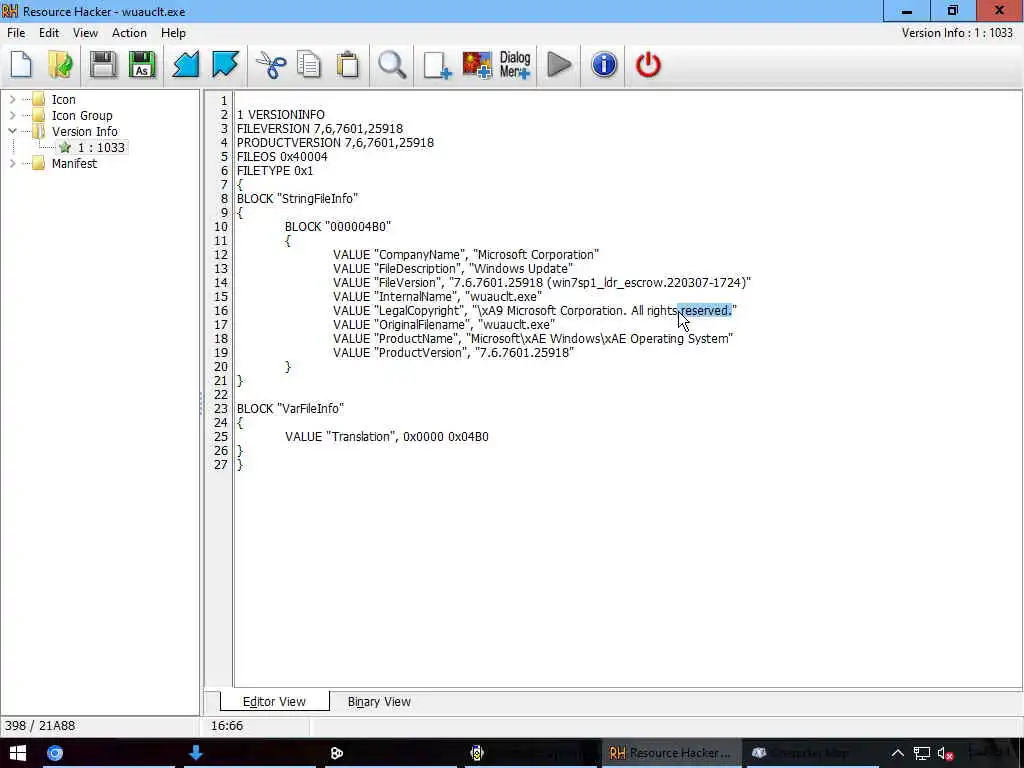Click the "Translation" value line

tap(387, 437)
